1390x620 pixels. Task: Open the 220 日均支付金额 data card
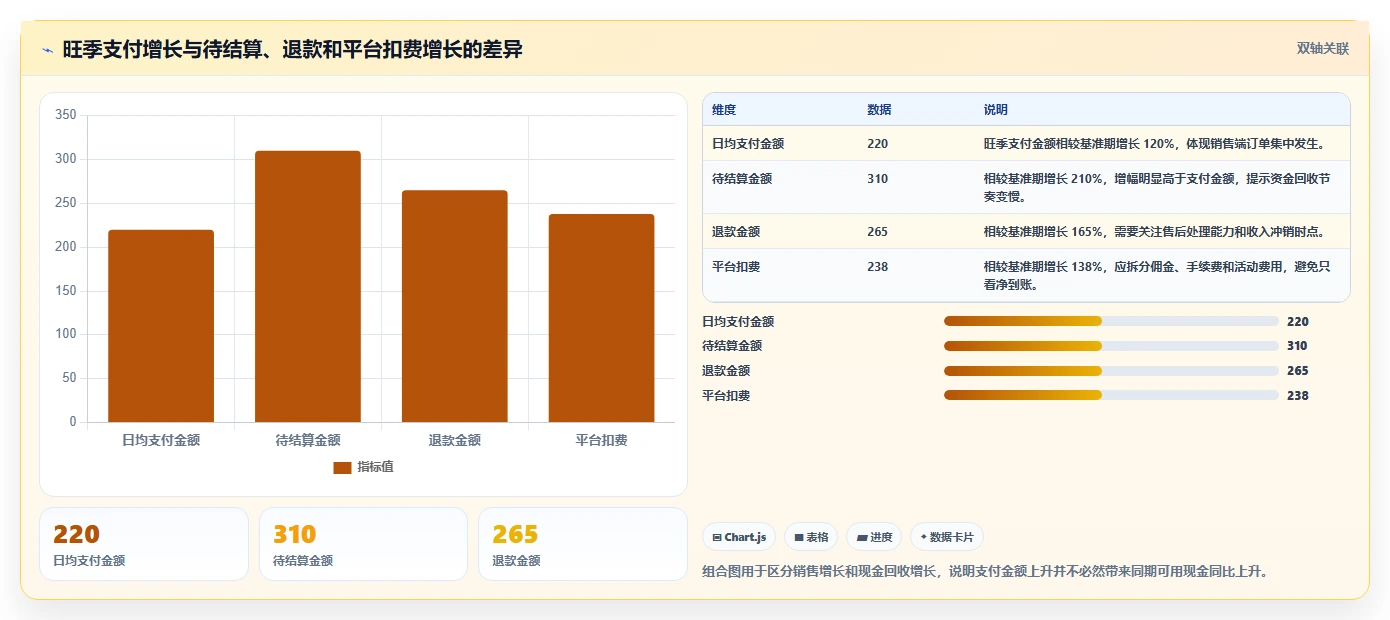tap(144, 544)
